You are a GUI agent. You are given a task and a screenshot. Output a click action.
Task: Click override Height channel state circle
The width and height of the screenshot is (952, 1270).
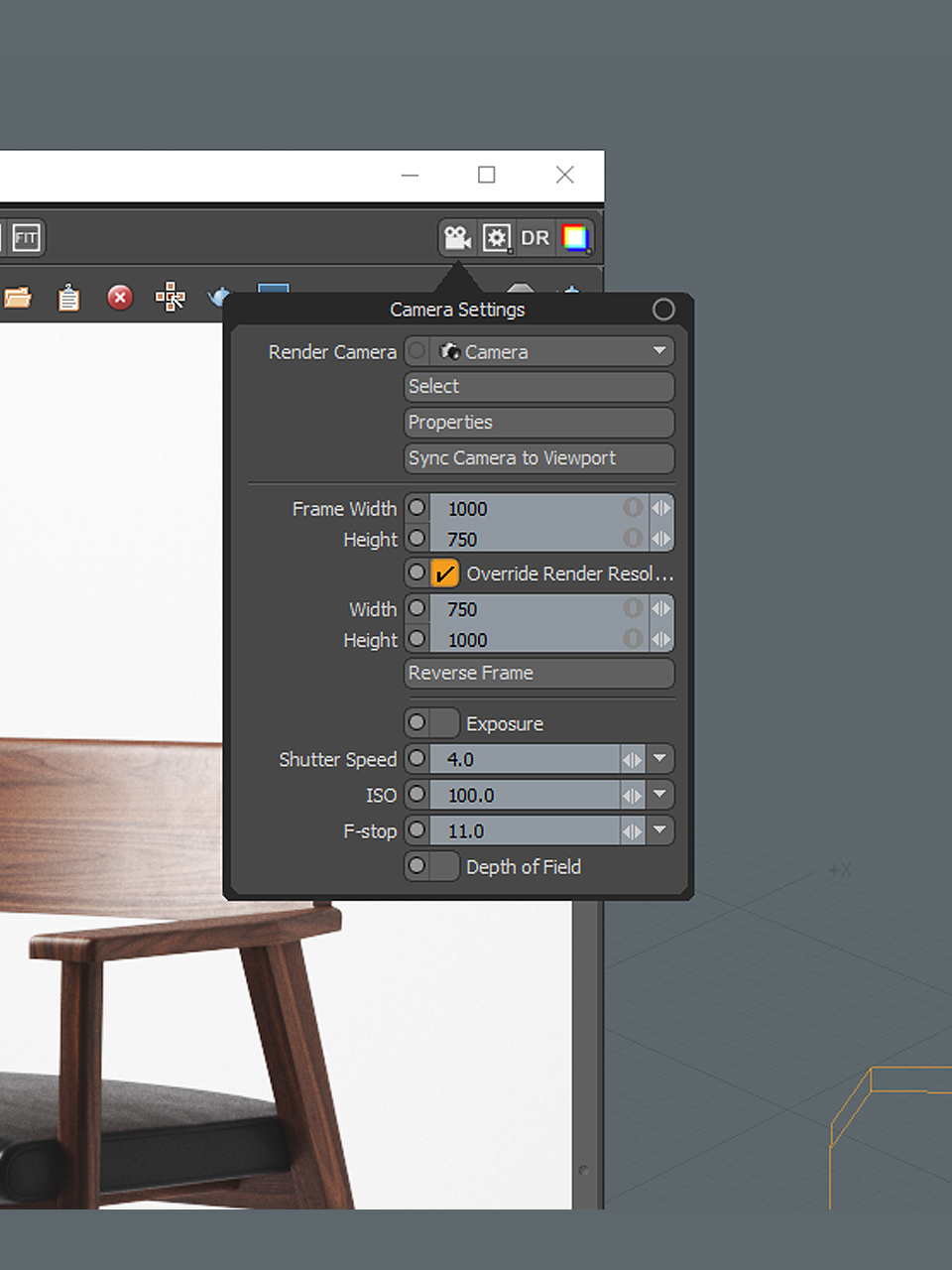click(x=633, y=639)
